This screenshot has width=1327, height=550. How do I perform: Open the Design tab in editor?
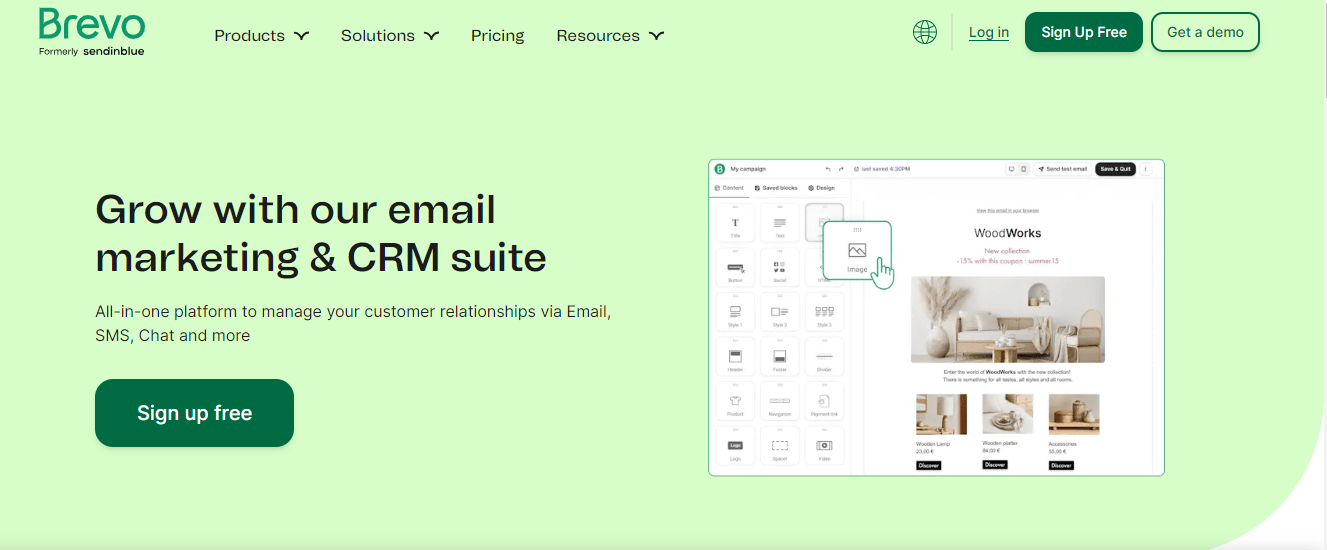821,188
